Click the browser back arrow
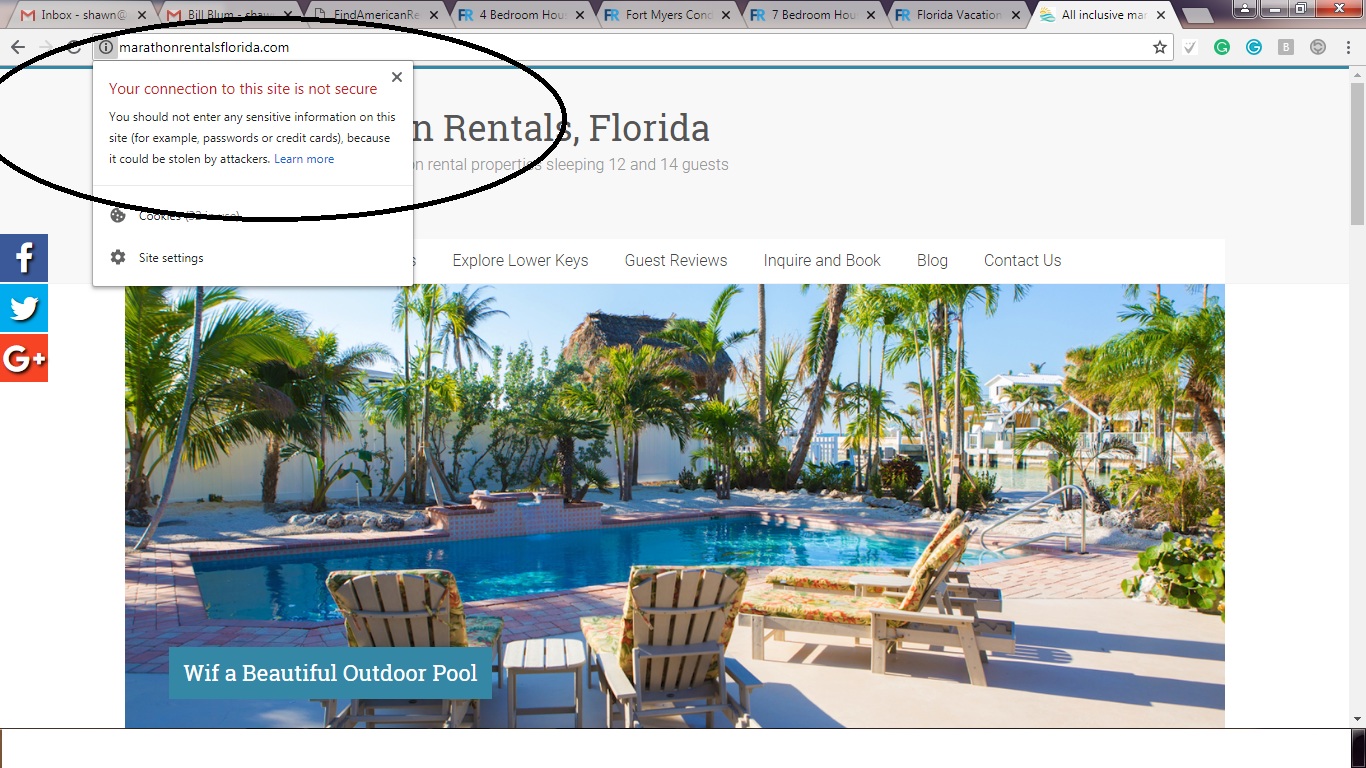The height and width of the screenshot is (768, 1366). click(17, 47)
